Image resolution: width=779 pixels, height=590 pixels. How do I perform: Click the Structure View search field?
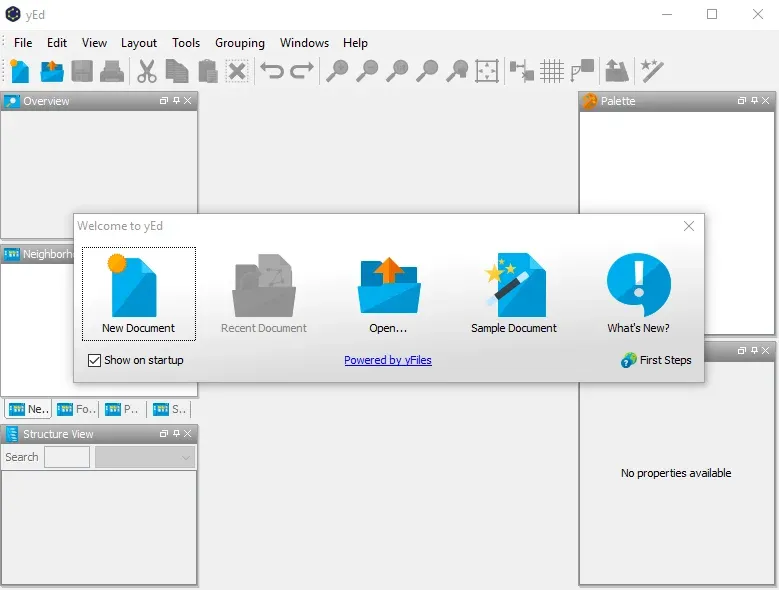pyautogui.click(x=67, y=457)
